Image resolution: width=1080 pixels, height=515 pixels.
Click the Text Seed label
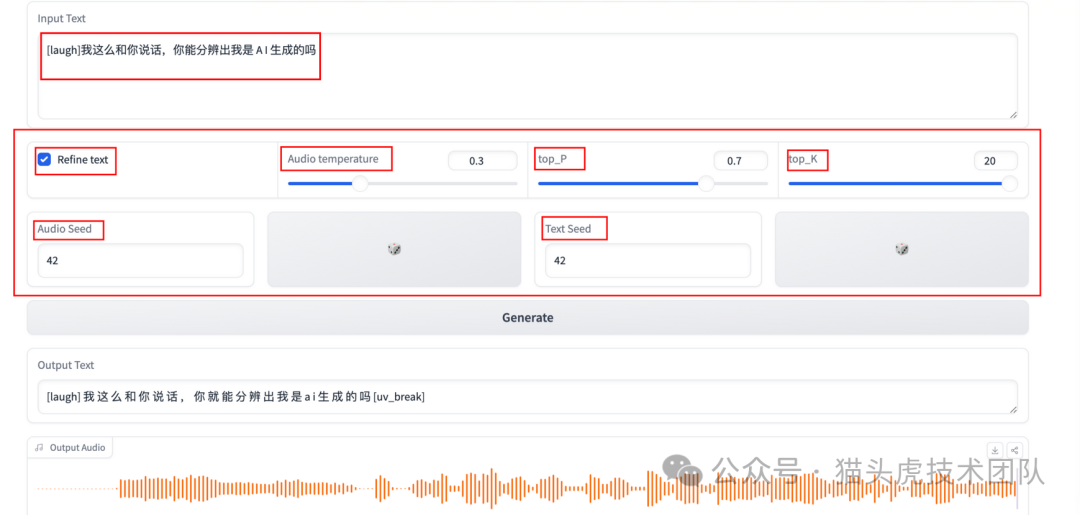pos(568,229)
